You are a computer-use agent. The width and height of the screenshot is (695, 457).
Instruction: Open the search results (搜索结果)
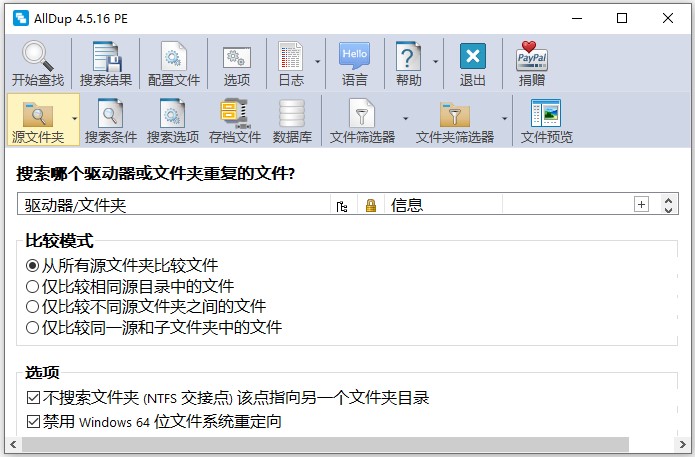pos(105,63)
